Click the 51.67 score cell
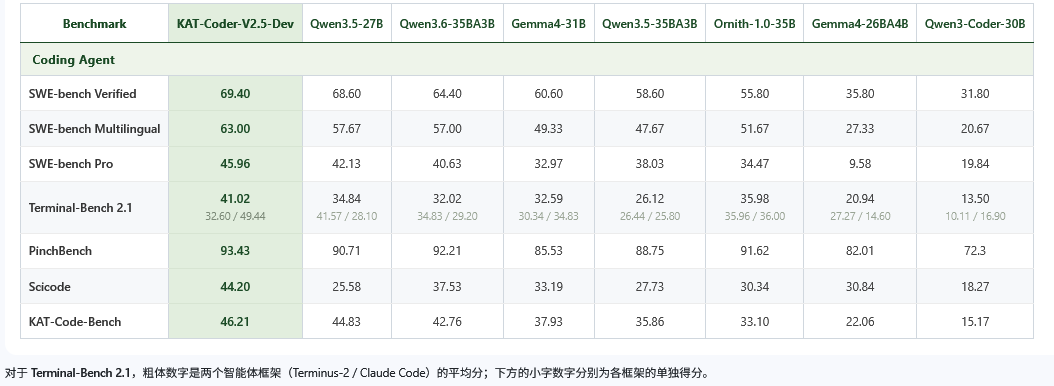The image size is (1054, 386). 754,128
